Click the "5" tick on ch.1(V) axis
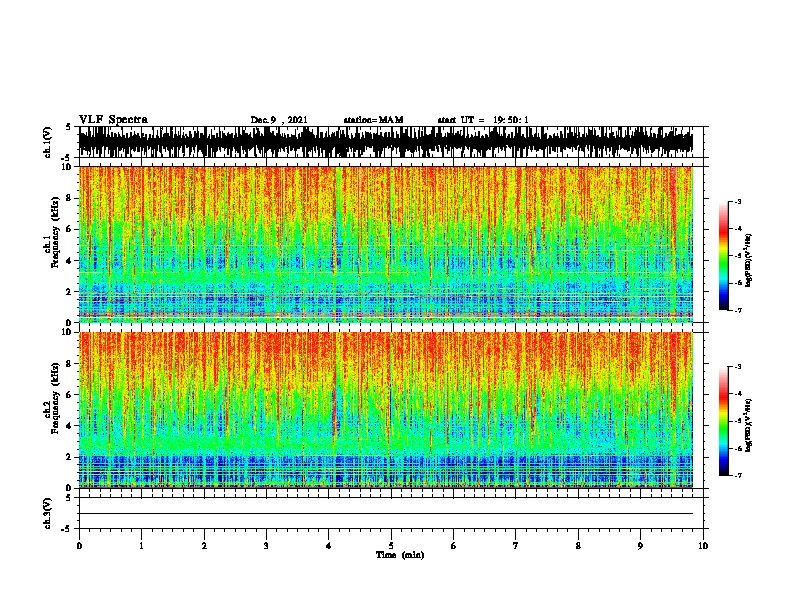Screen dimensions: 792x612 (69, 127)
